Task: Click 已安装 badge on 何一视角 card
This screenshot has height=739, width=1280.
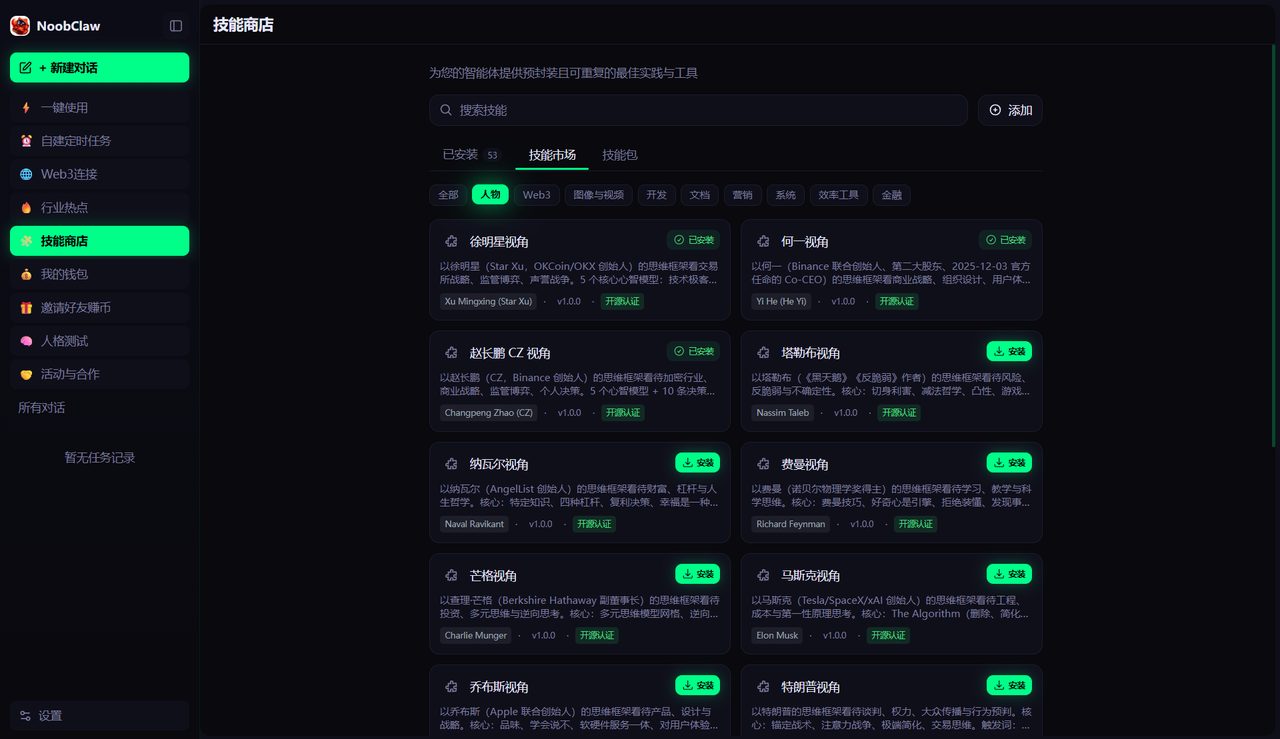Action: 1005,240
